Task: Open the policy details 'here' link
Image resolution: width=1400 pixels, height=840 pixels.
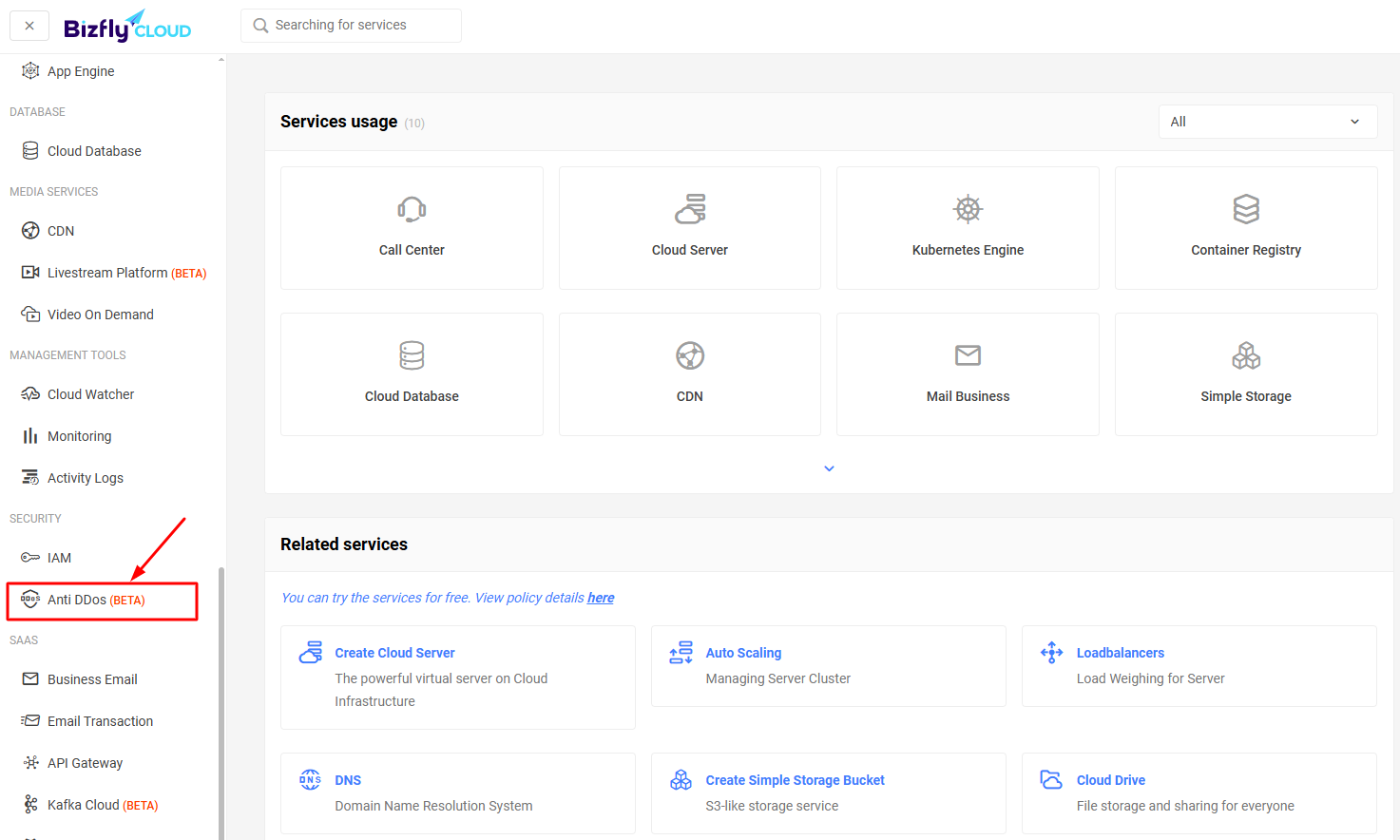Action: [601, 598]
